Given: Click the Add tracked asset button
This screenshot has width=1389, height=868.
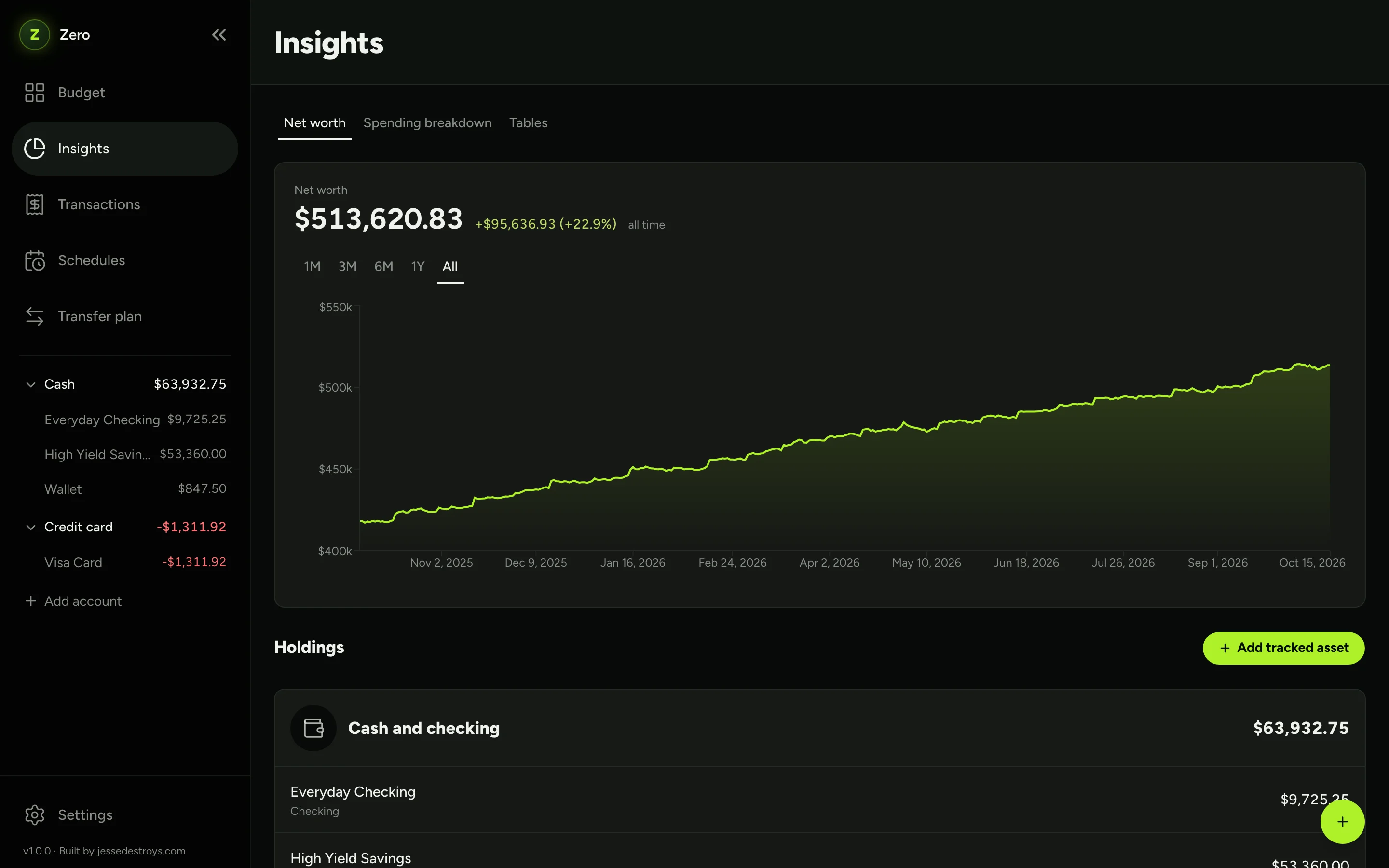Looking at the screenshot, I should [1283, 648].
